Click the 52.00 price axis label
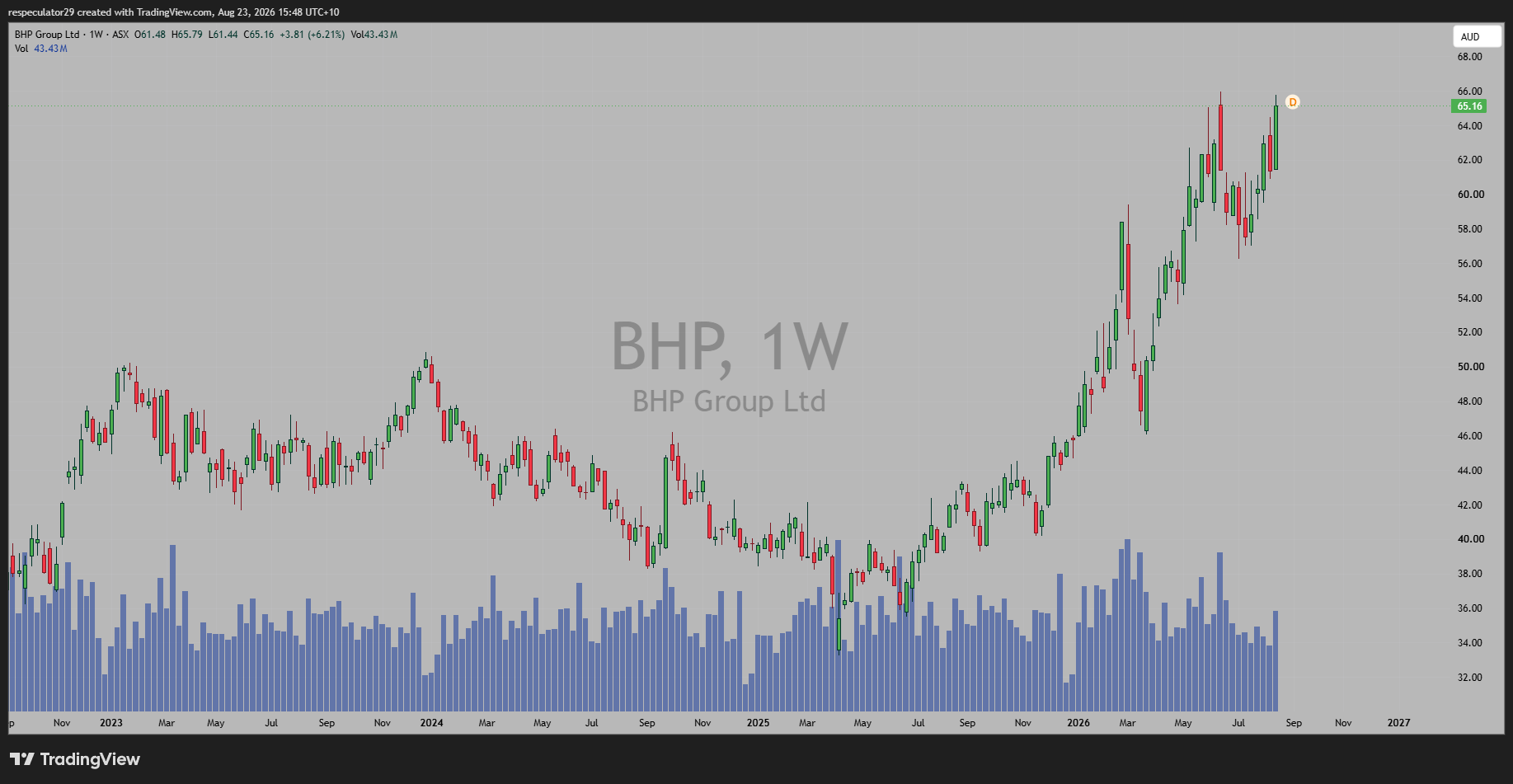1513x784 pixels. point(1469,332)
